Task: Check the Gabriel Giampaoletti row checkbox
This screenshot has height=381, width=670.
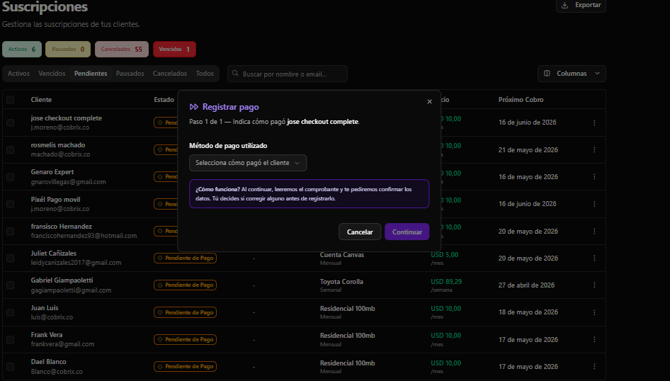Action: 10,285
